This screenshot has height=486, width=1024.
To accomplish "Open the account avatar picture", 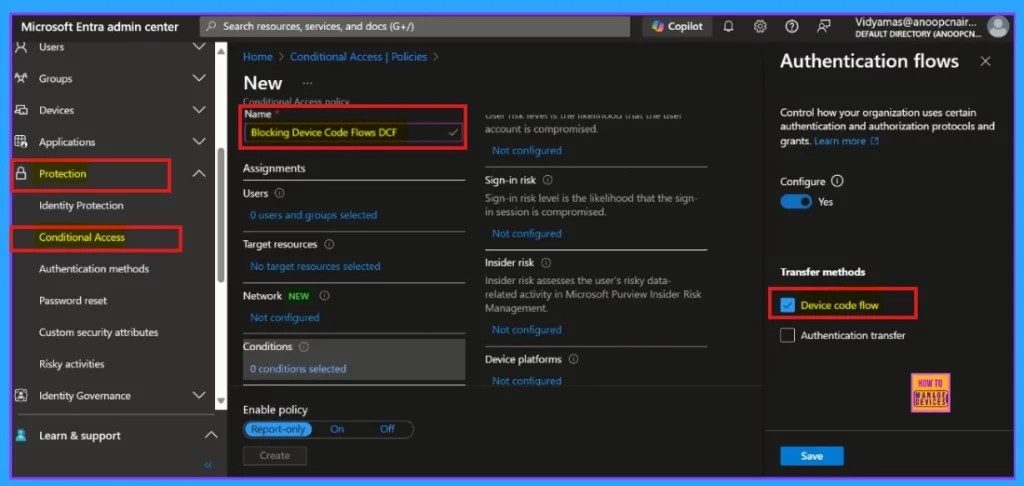I will click(997, 27).
